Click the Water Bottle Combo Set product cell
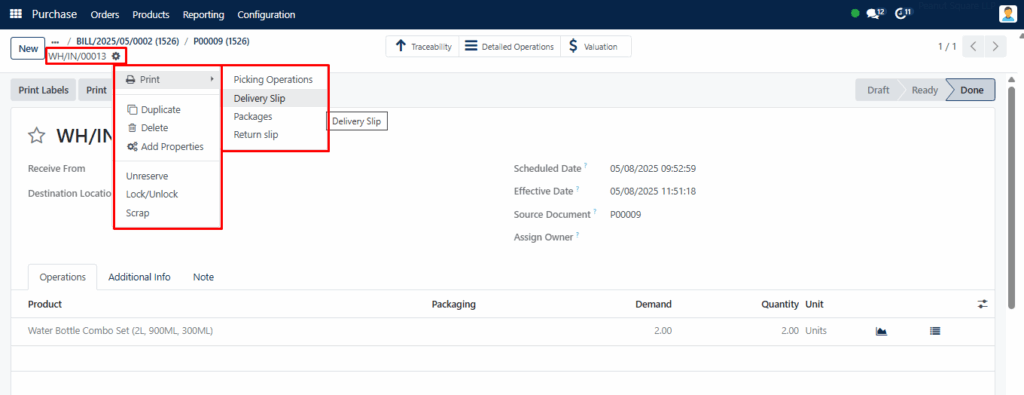The width and height of the screenshot is (1024, 395). click(121, 331)
